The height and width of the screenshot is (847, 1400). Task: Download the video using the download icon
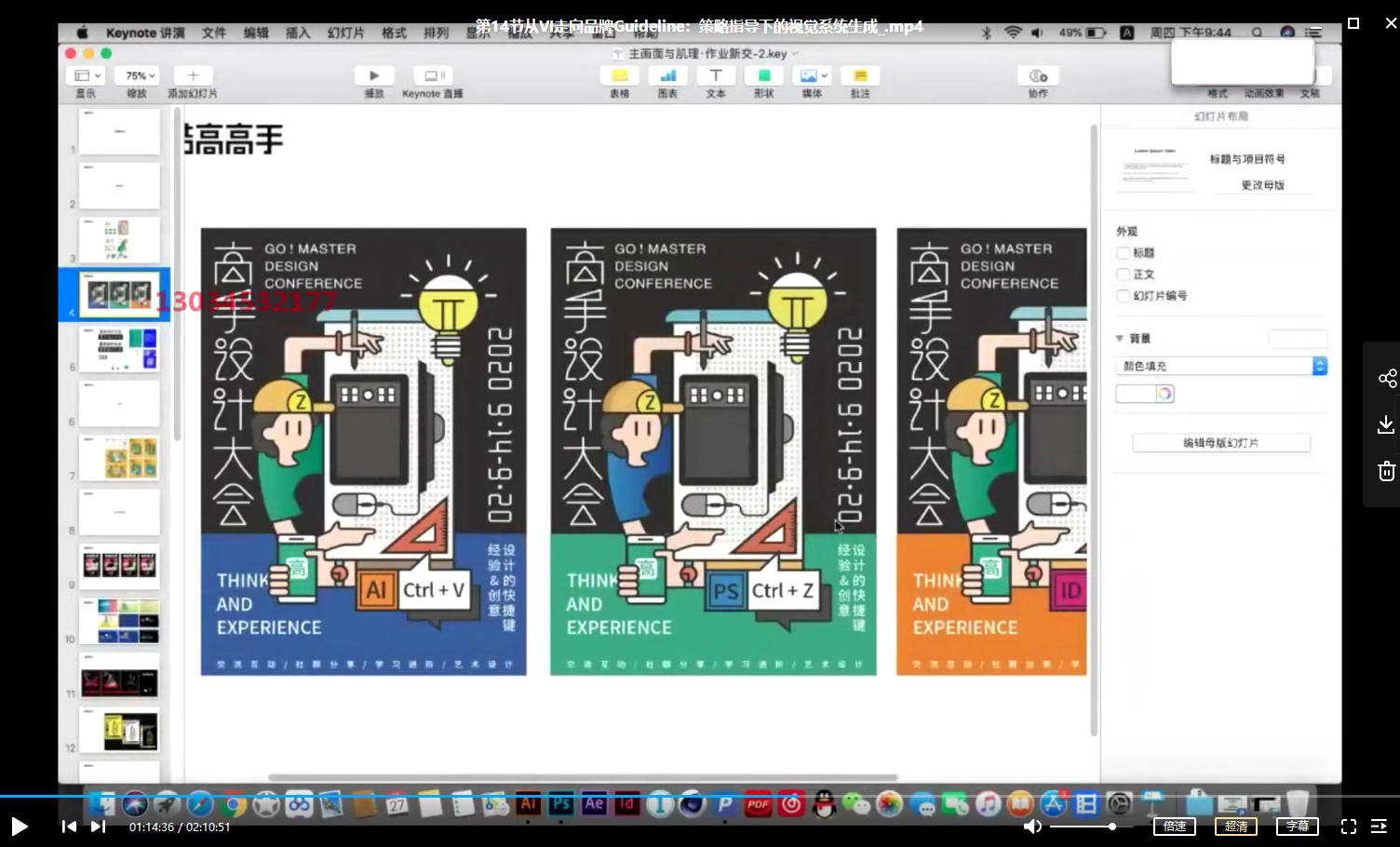[1386, 424]
